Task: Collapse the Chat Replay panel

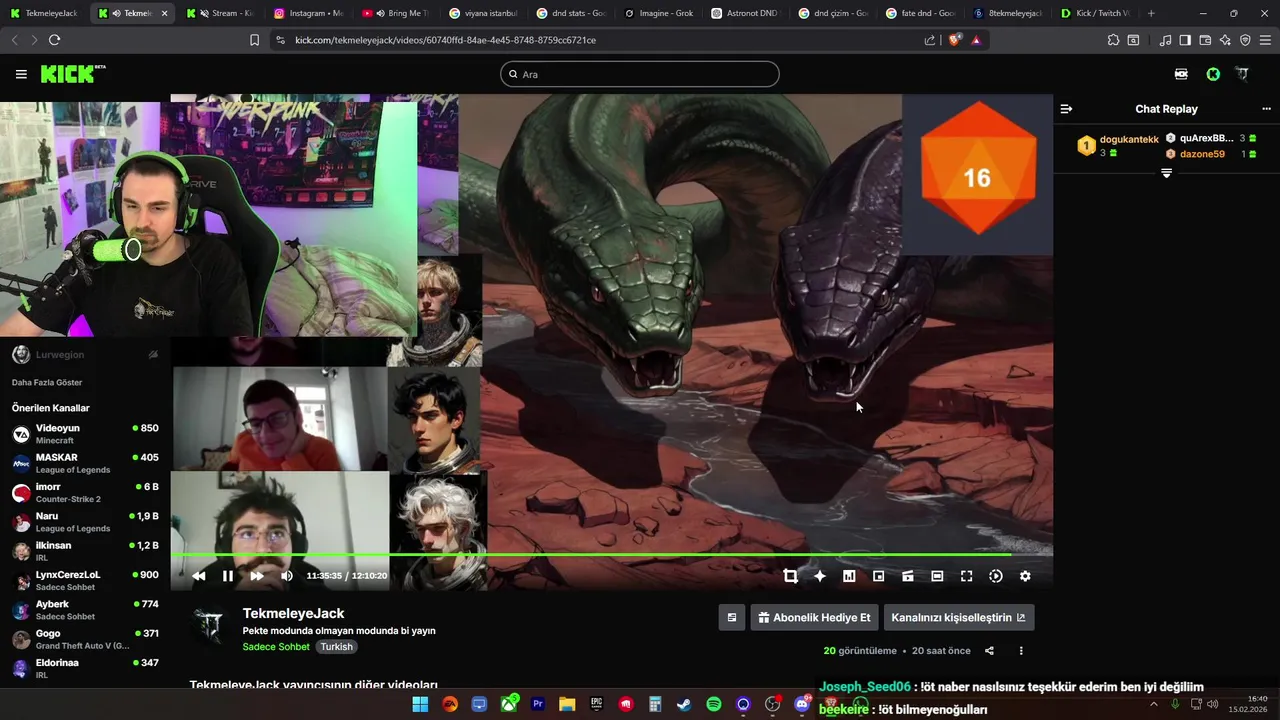Action: [x=1066, y=109]
